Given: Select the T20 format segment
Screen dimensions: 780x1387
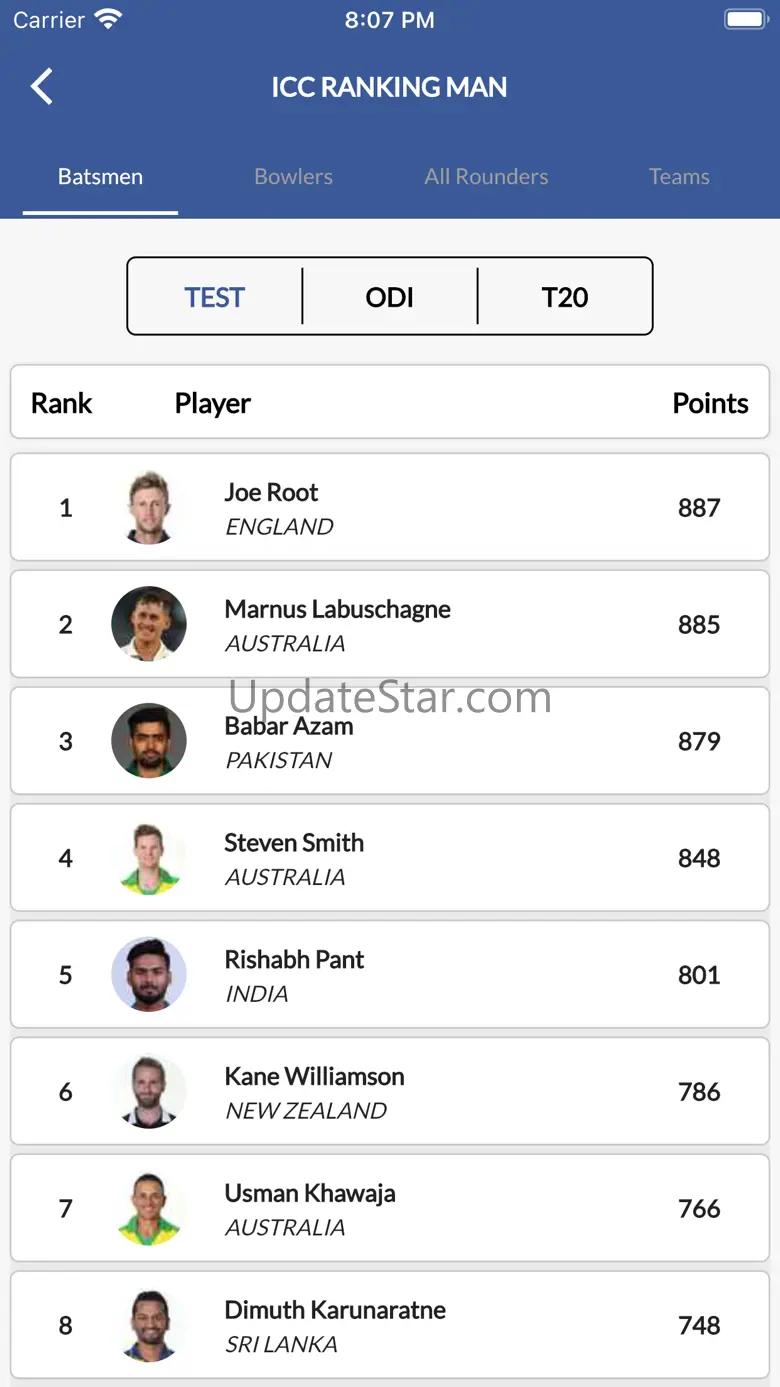Looking at the screenshot, I should coord(565,297).
